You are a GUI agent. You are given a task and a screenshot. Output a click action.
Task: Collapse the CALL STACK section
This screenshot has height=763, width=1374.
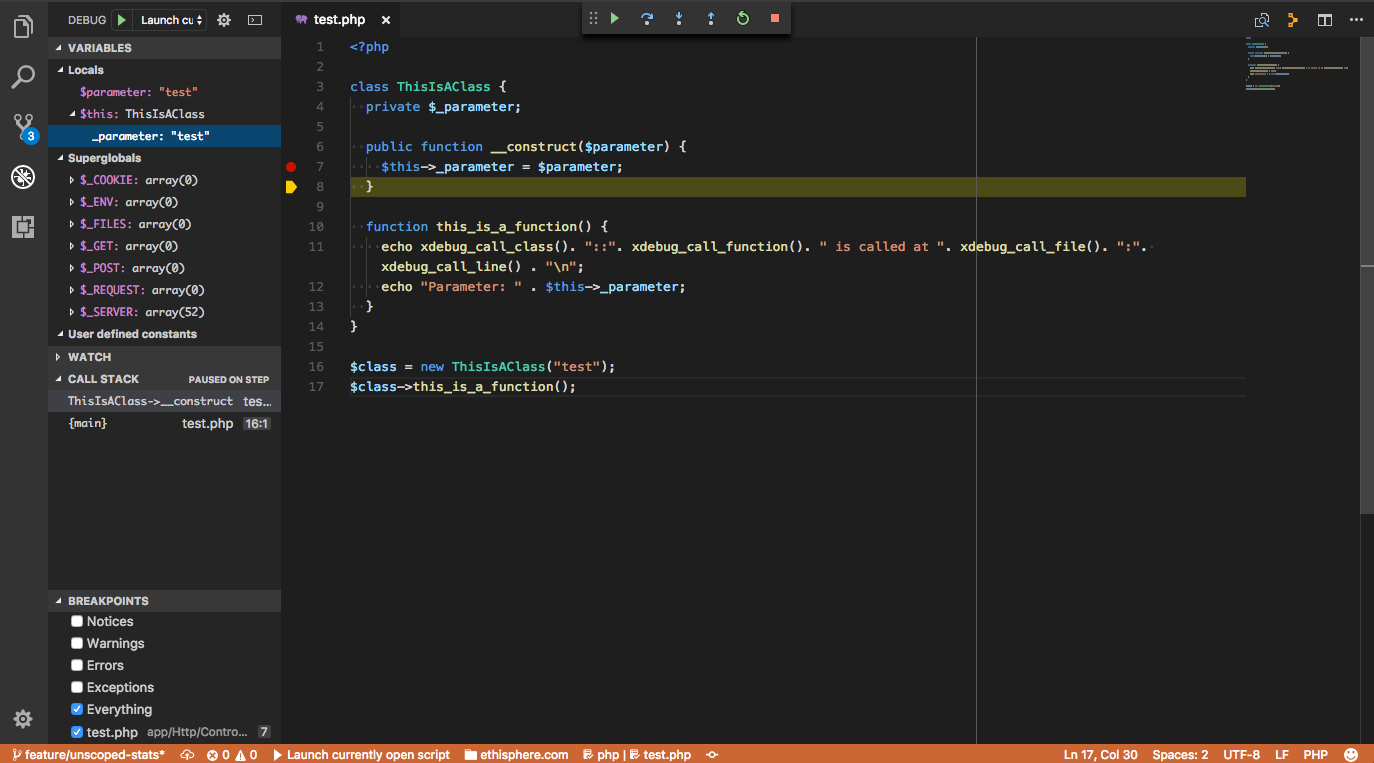coord(164,379)
